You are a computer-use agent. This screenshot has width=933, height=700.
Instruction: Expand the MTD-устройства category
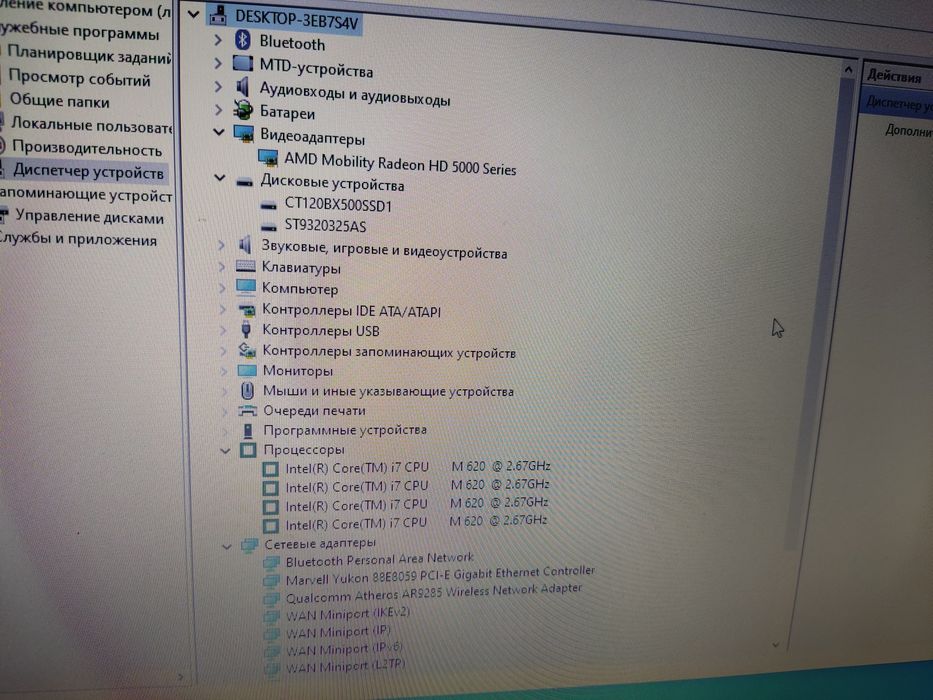click(218, 62)
